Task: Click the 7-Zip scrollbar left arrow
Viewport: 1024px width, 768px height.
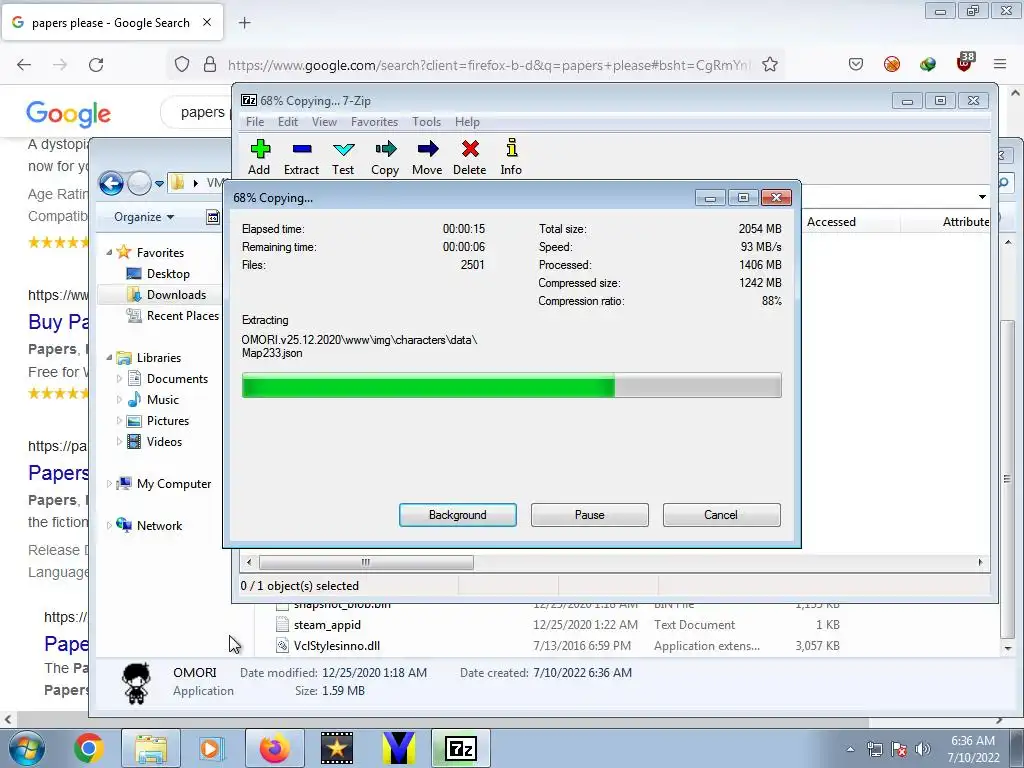Action: (x=248, y=562)
